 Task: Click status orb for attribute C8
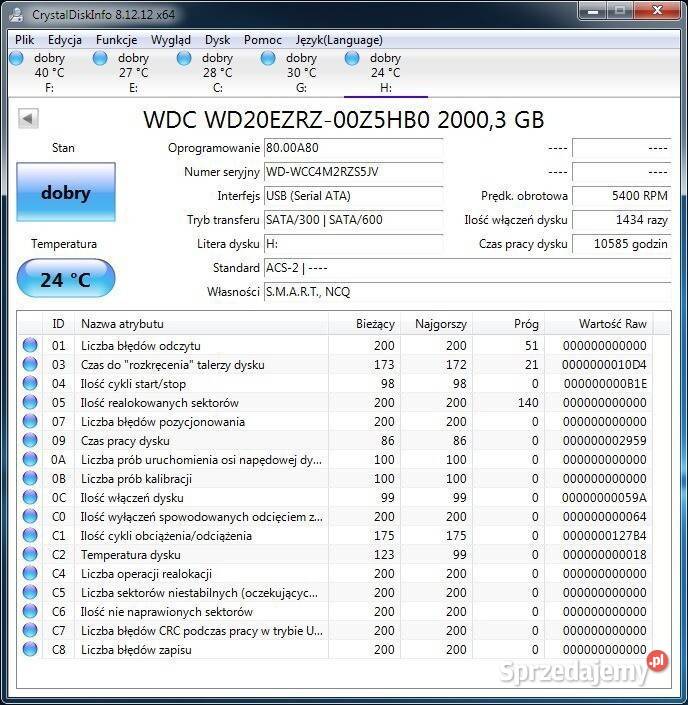(30, 649)
